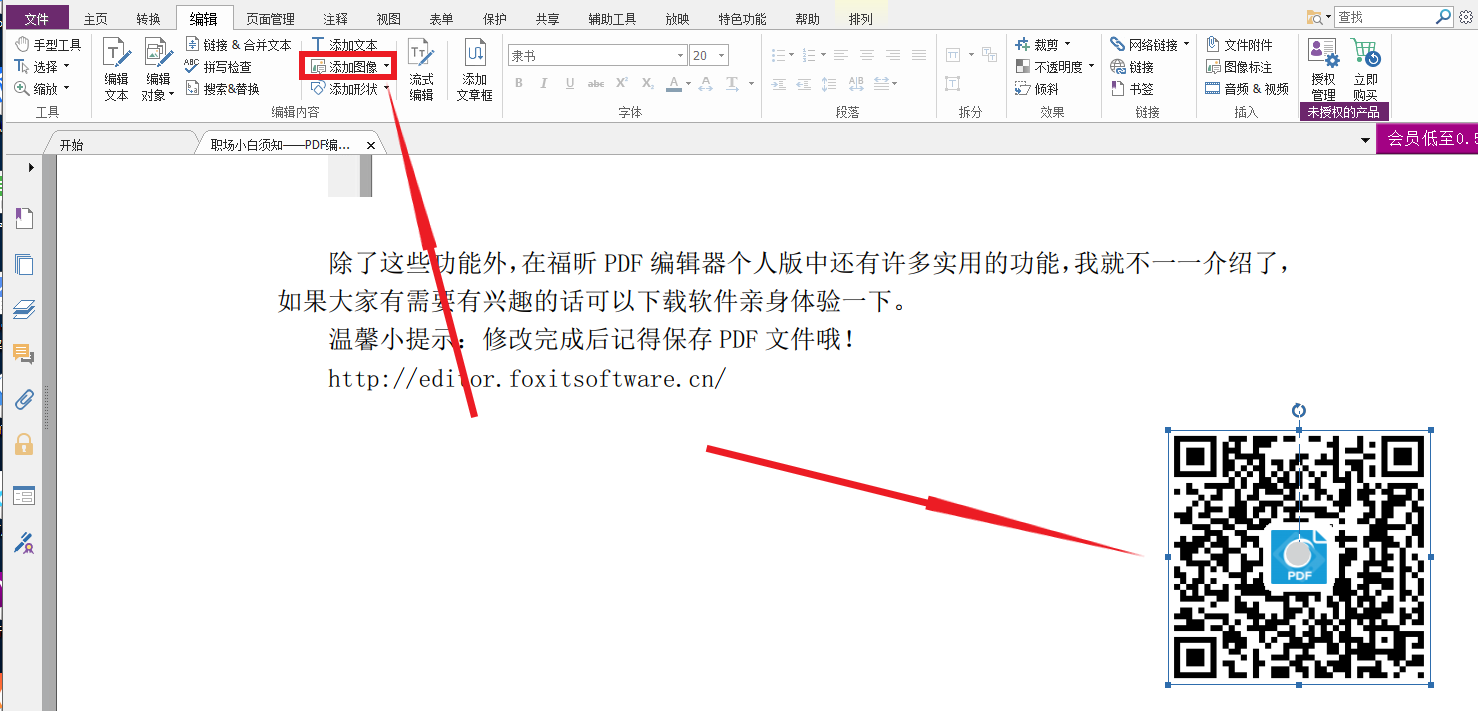This screenshot has width=1478, height=711.
Task: Click the 拼写检查 spell check icon
Action: pos(191,63)
